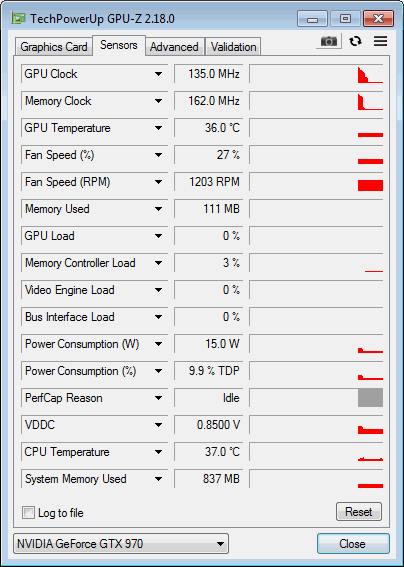Click the Reset button

[358, 512]
